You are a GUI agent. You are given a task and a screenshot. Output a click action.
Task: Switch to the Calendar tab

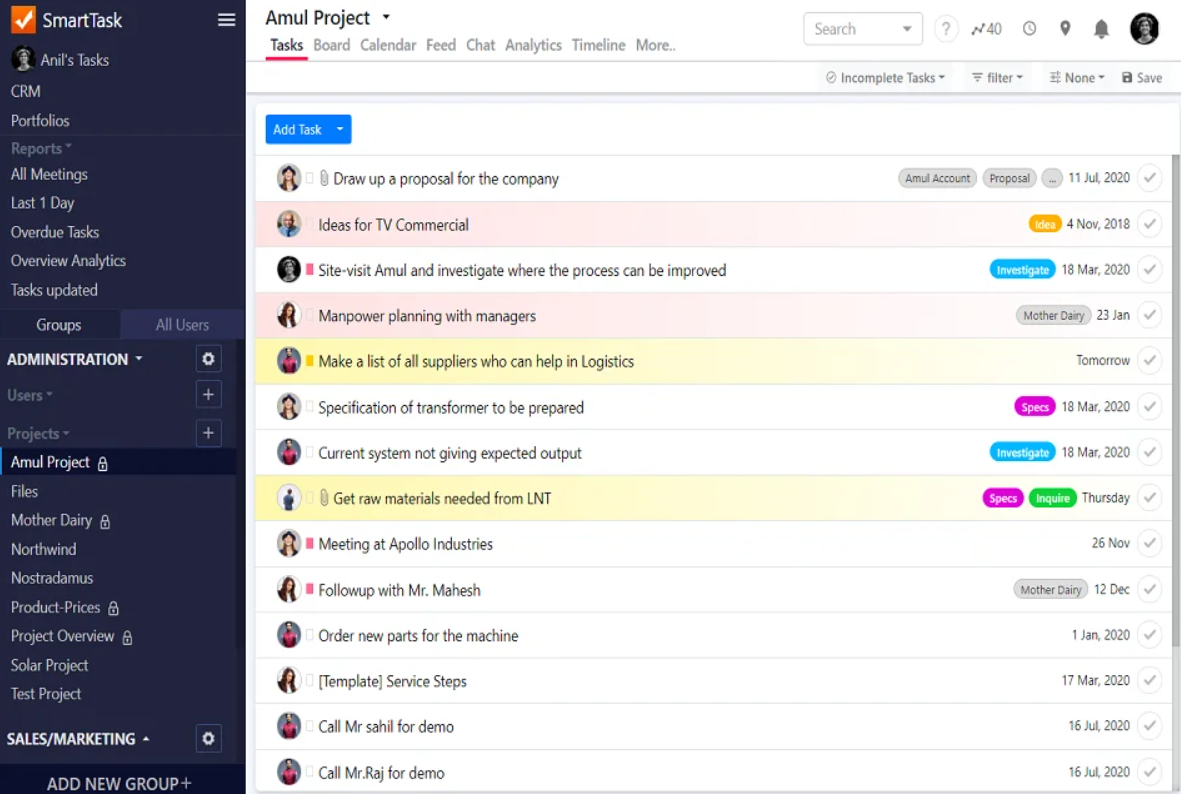tap(388, 45)
